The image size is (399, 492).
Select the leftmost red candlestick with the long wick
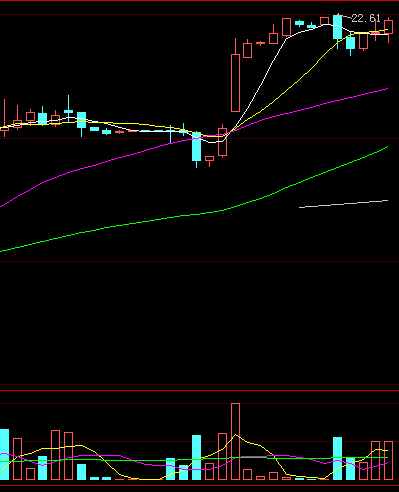(x=4, y=118)
